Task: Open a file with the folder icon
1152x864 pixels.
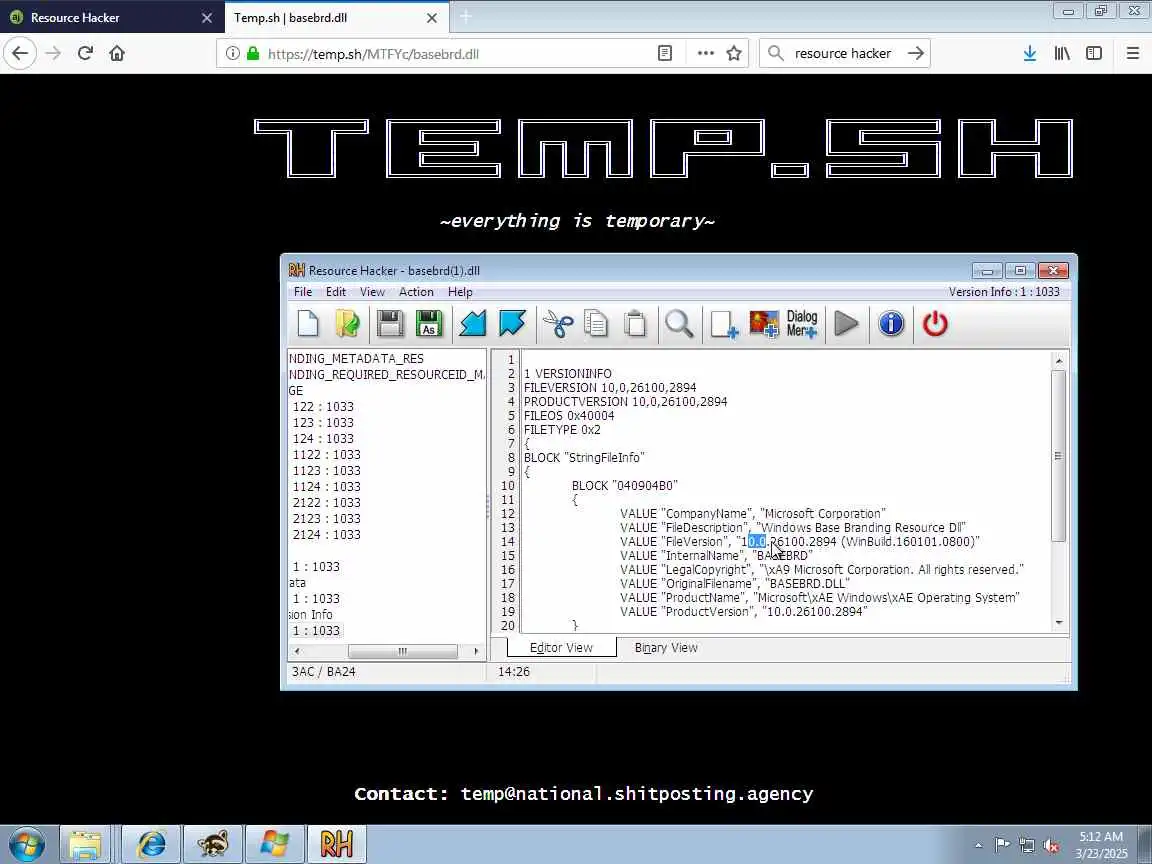Action: 348,324
